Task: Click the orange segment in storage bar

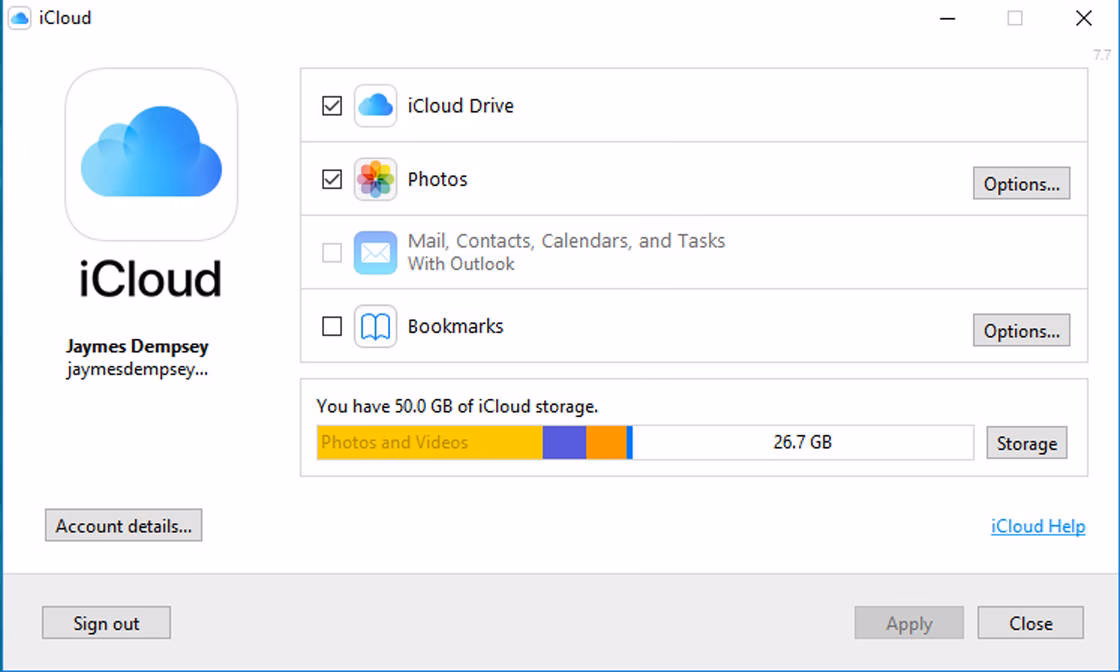Action: point(607,442)
